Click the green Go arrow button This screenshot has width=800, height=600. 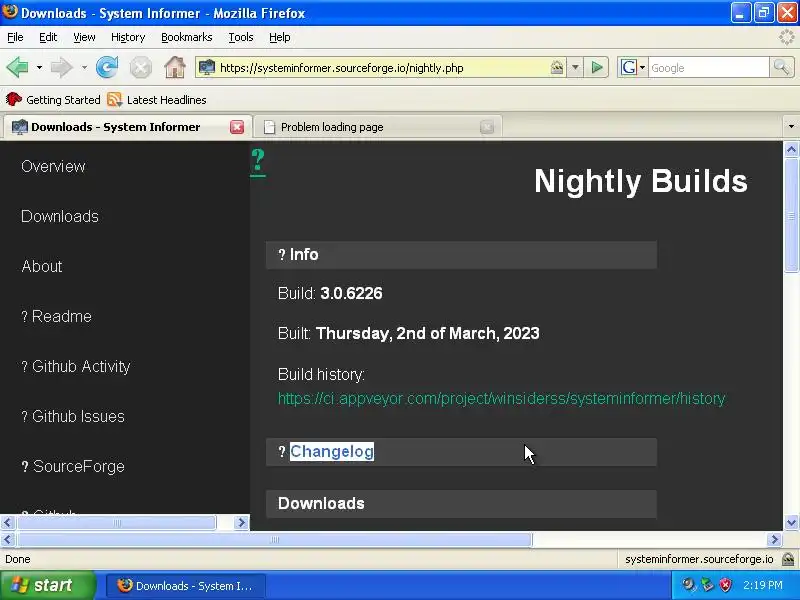(596, 67)
